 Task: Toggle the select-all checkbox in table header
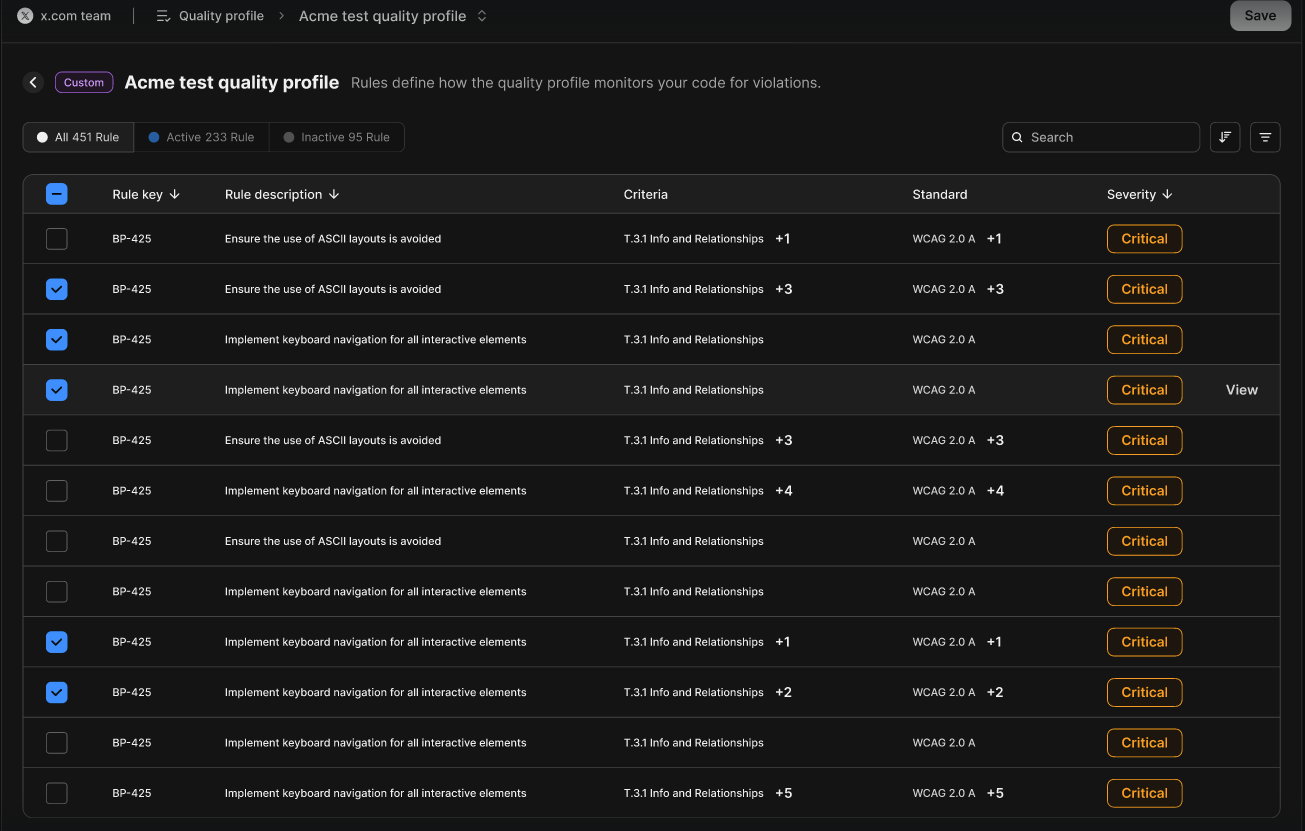[x=57, y=194]
